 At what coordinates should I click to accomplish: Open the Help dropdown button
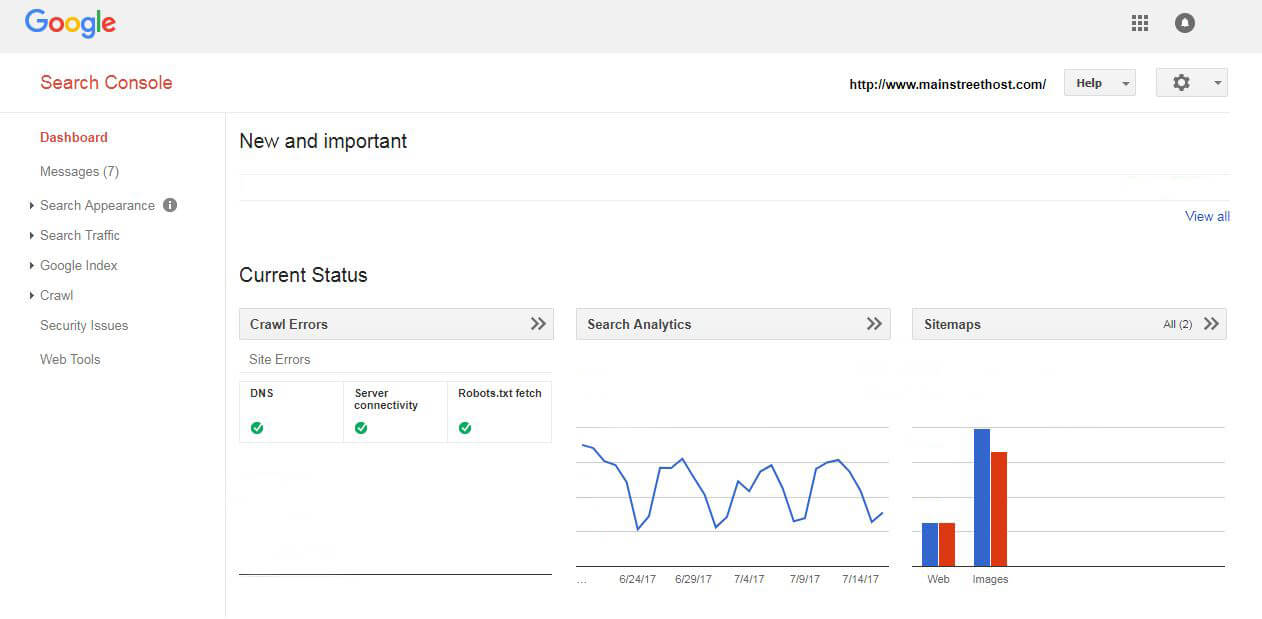(1099, 83)
